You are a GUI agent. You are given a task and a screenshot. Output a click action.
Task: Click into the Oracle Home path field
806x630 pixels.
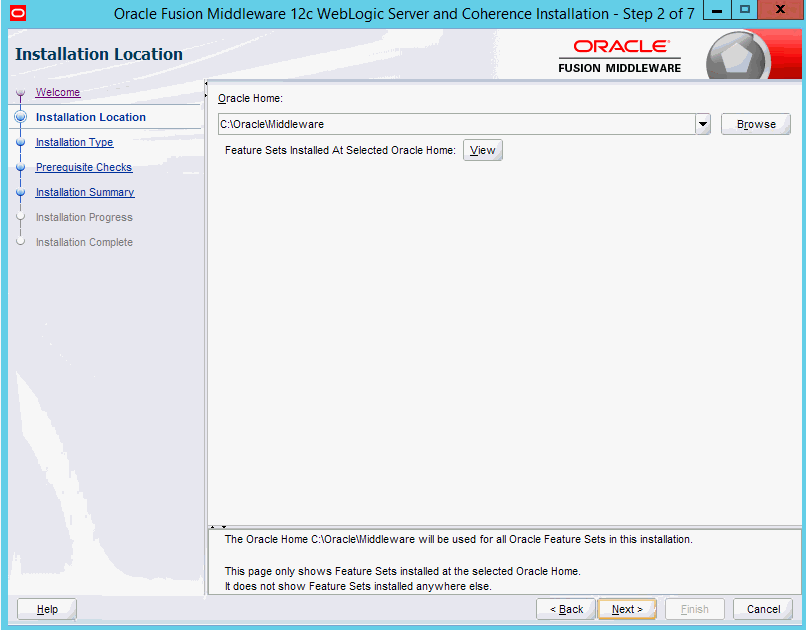[x=456, y=124]
